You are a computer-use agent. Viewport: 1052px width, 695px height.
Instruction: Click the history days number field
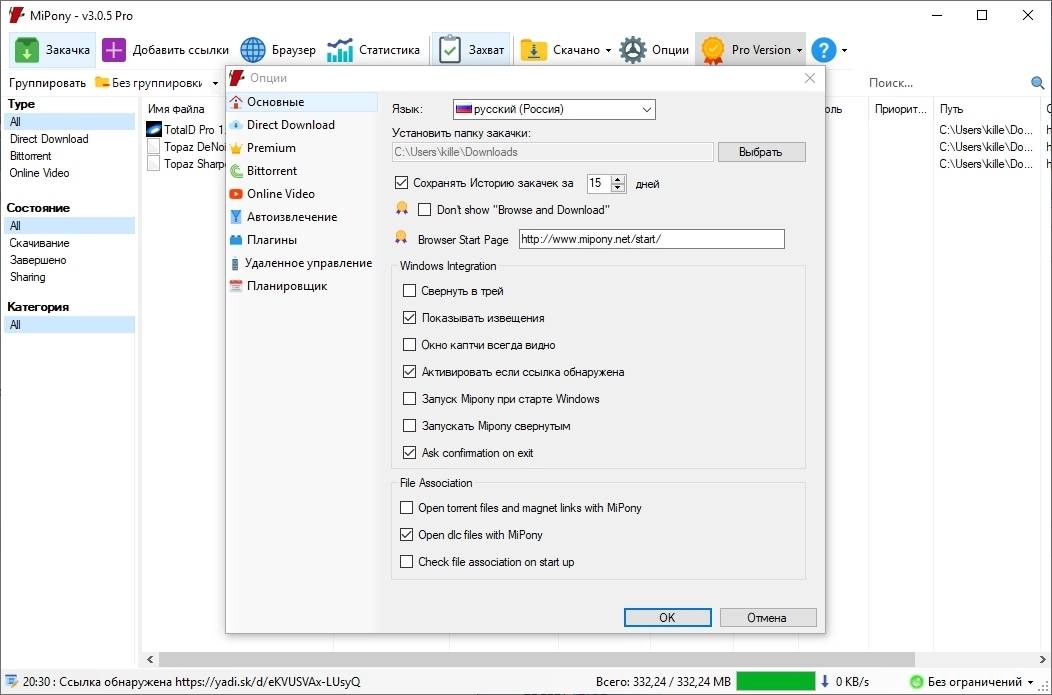point(599,183)
